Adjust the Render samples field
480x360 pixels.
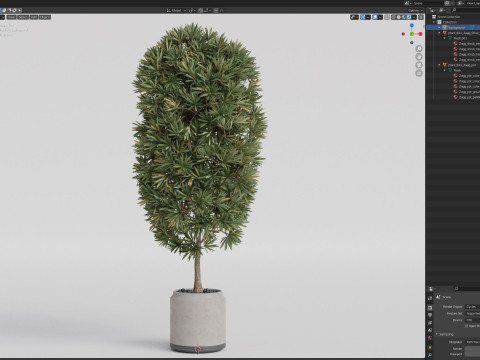click(473, 349)
